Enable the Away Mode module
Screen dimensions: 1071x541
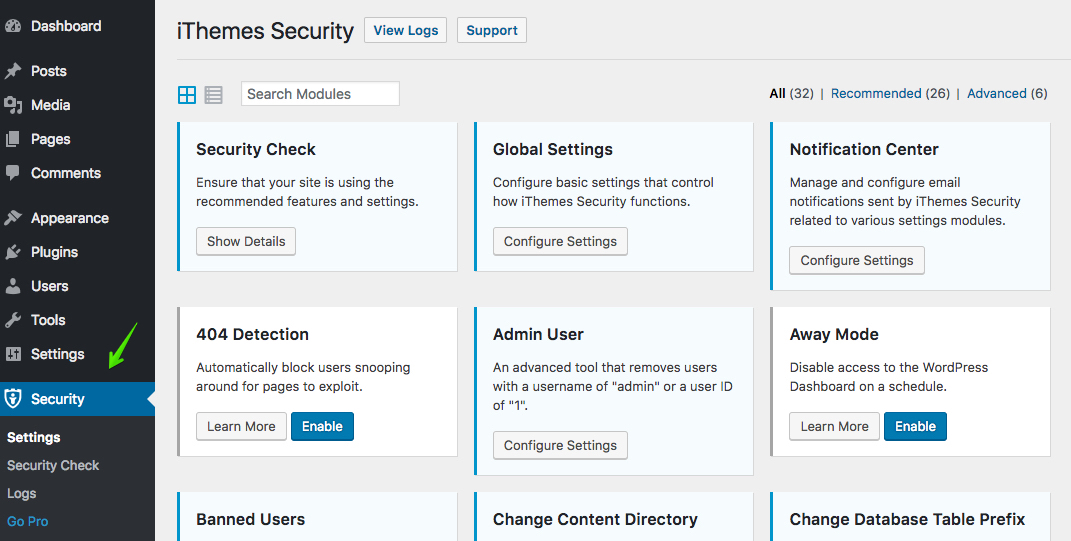pos(915,426)
